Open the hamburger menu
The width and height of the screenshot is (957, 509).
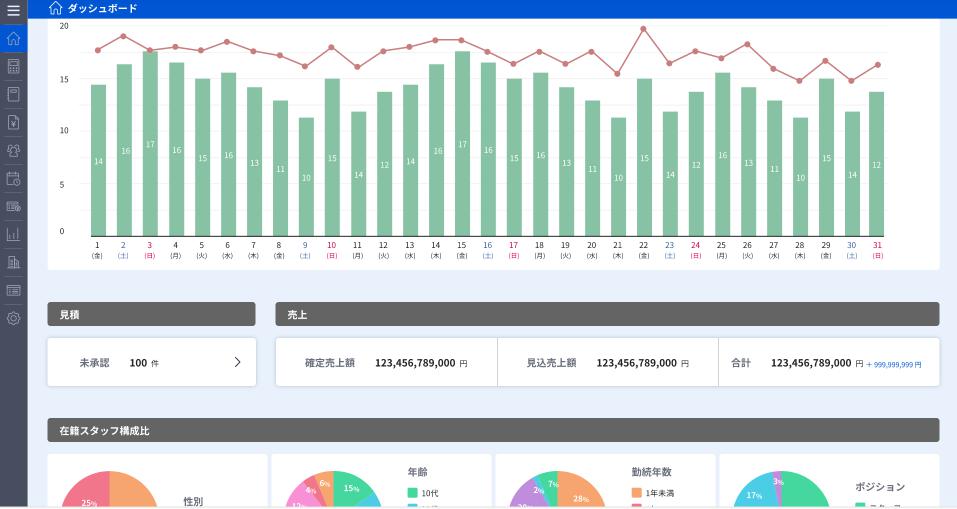[13, 10]
